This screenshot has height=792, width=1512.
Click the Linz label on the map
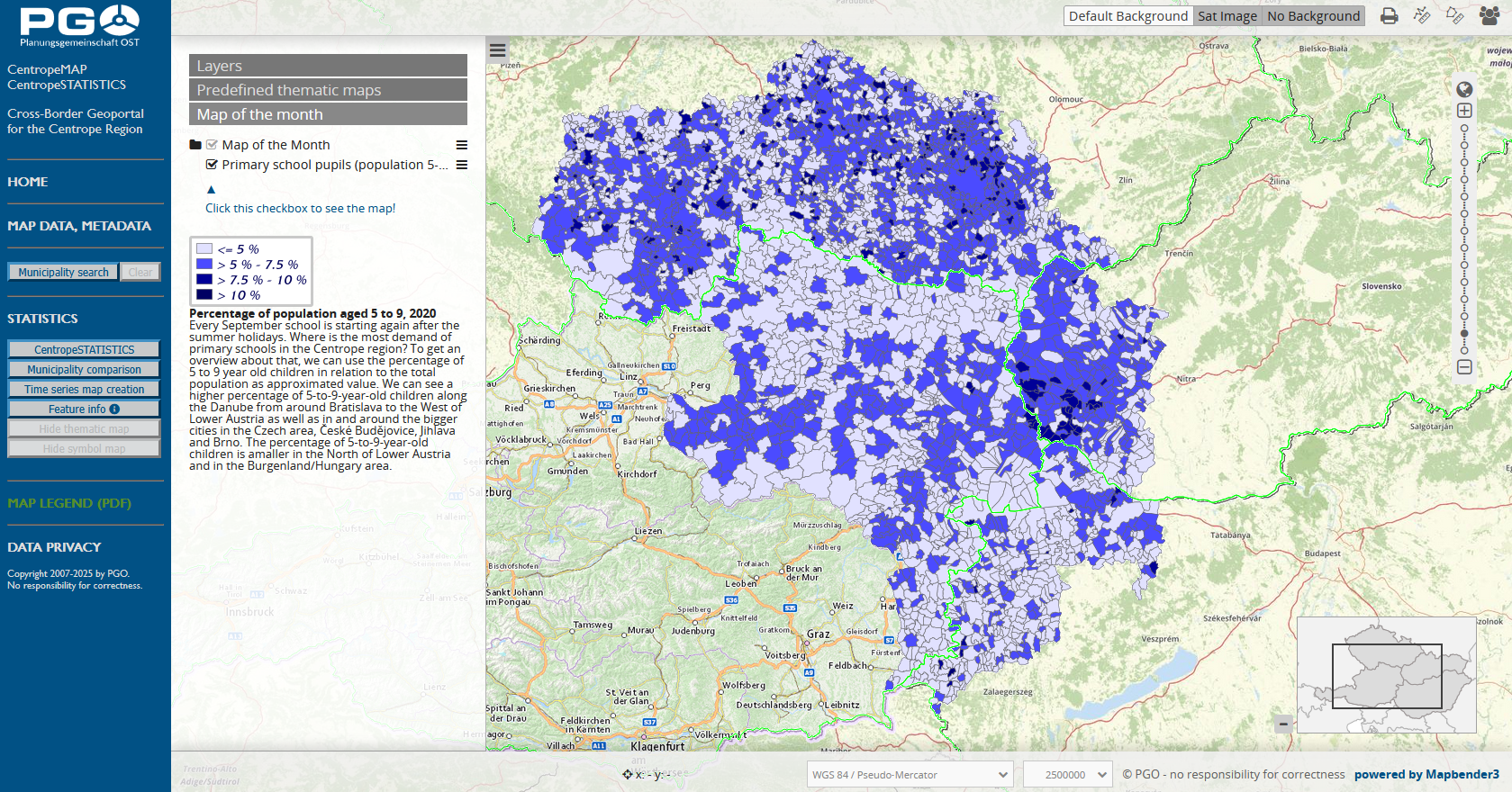pyautogui.click(x=628, y=376)
